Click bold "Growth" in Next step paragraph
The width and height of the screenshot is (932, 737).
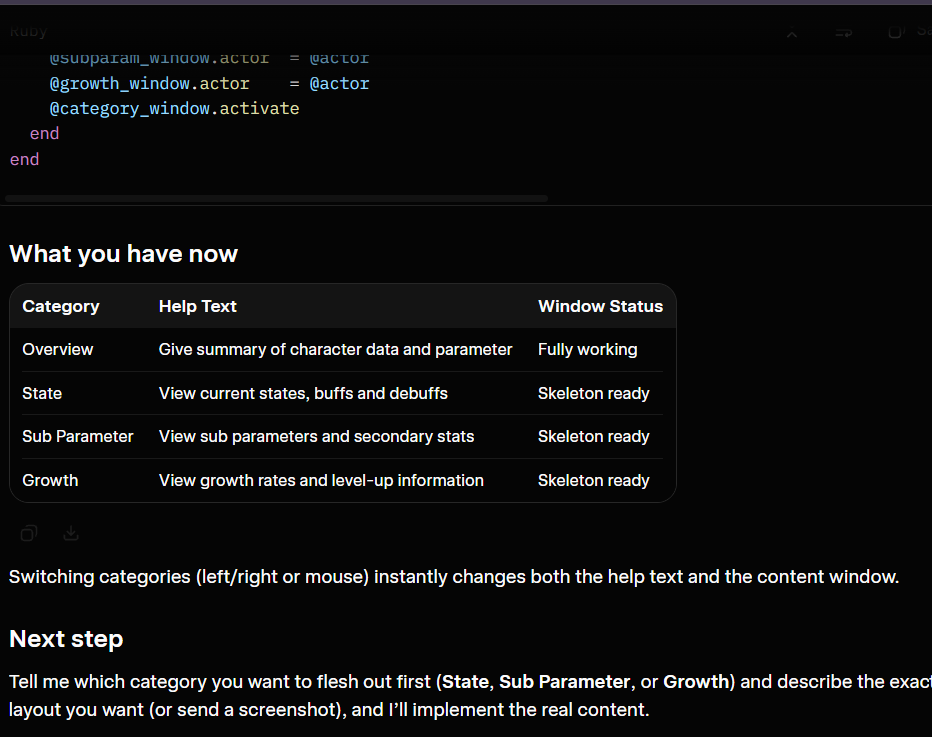tap(696, 682)
